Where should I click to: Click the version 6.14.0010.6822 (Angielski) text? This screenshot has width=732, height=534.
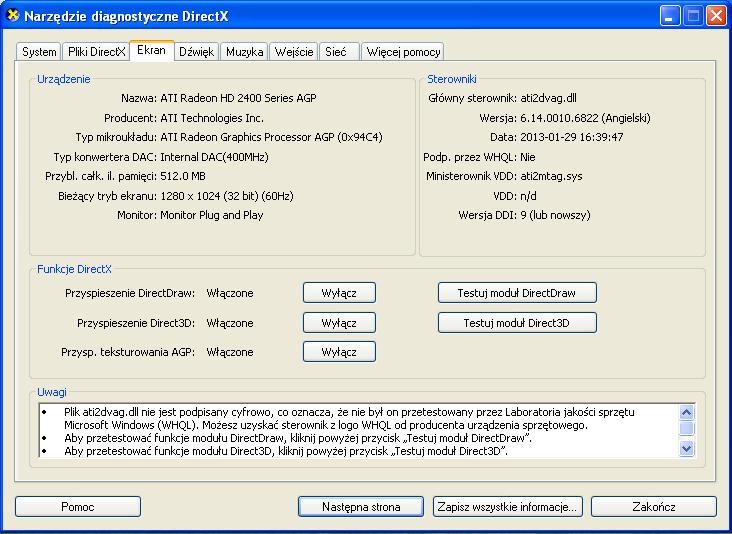coord(585,118)
